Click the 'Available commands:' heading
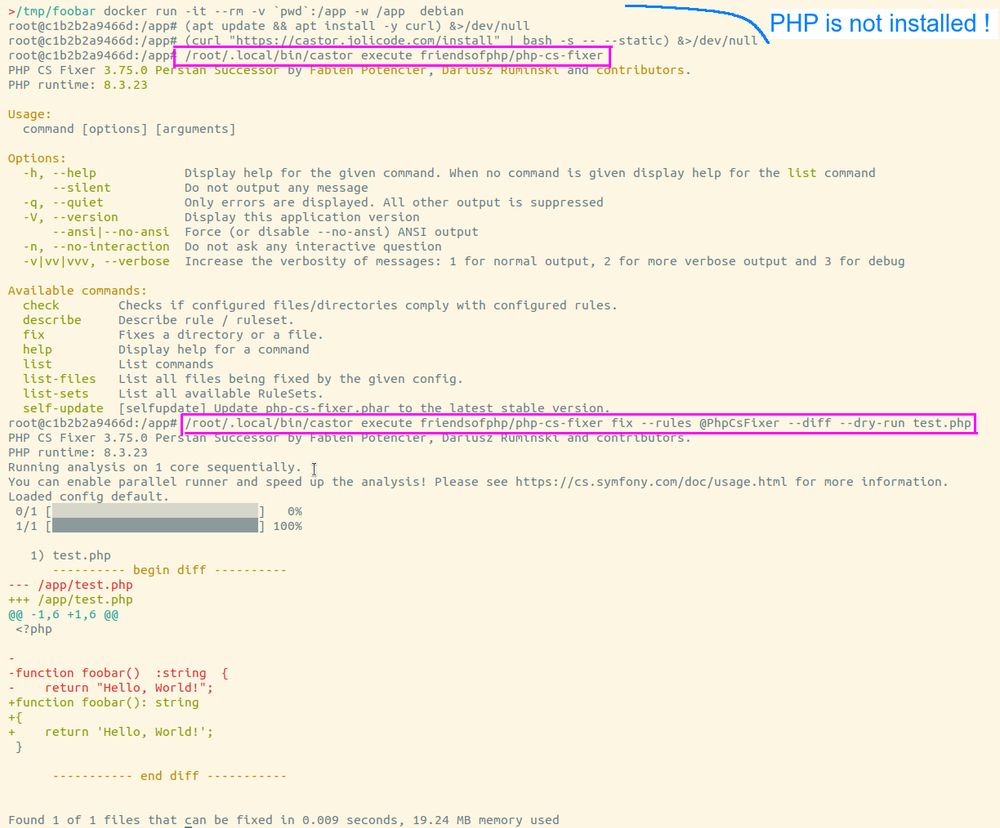This screenshot has width=1000, height=828. [x=77, y=290]
